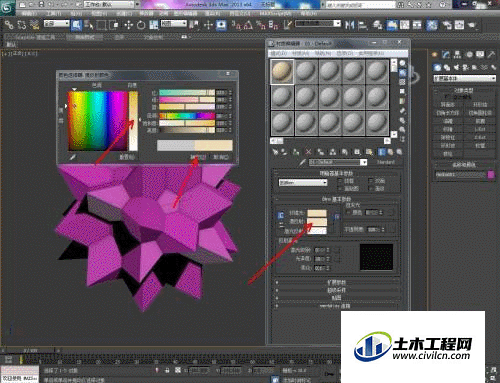Adjust the Whiteness vertical slider
This screenshot has width=500, height=383.
click(x=133, y=121)
